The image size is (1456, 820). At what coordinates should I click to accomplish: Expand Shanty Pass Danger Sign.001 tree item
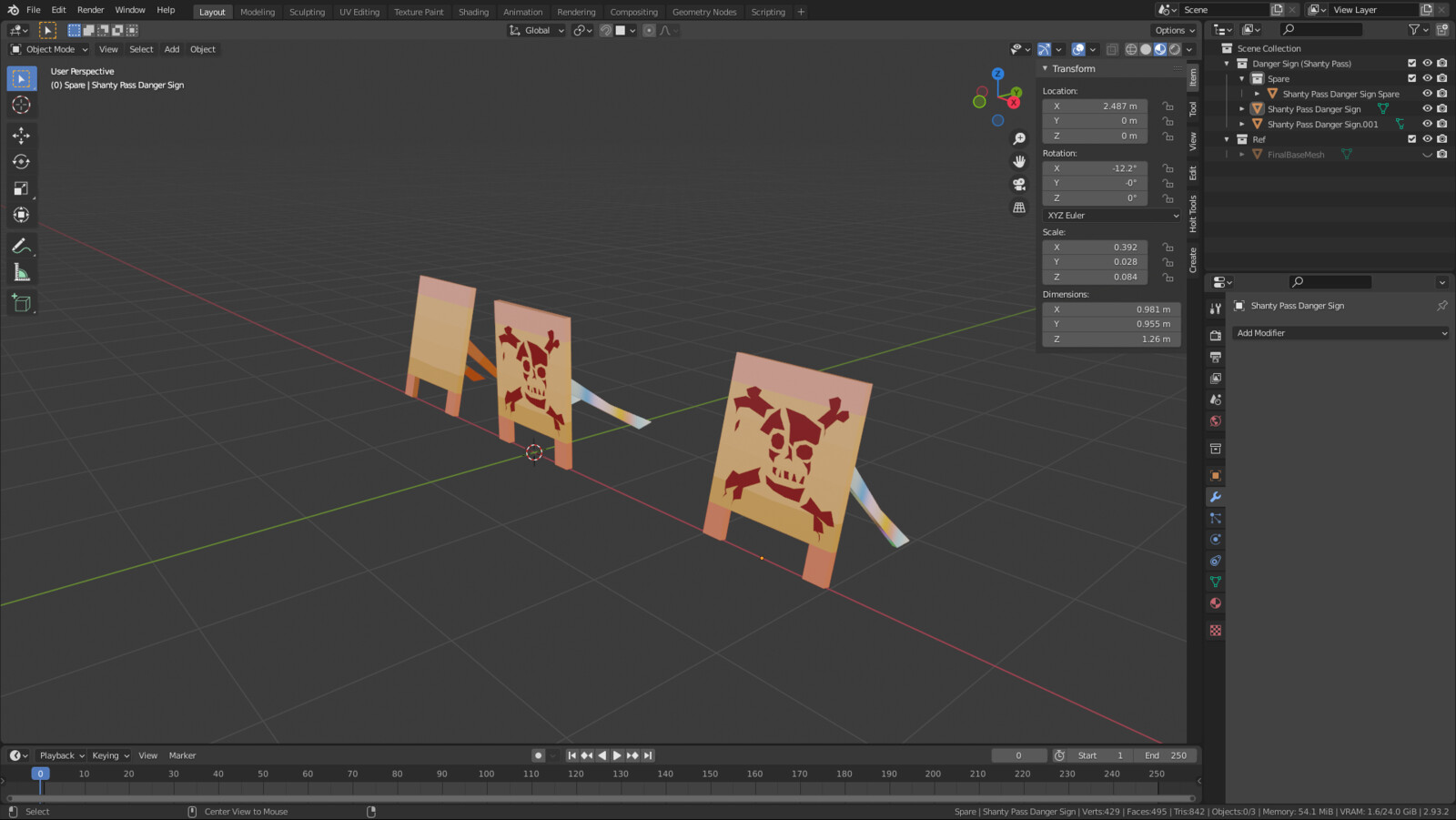pos(1242,124)
